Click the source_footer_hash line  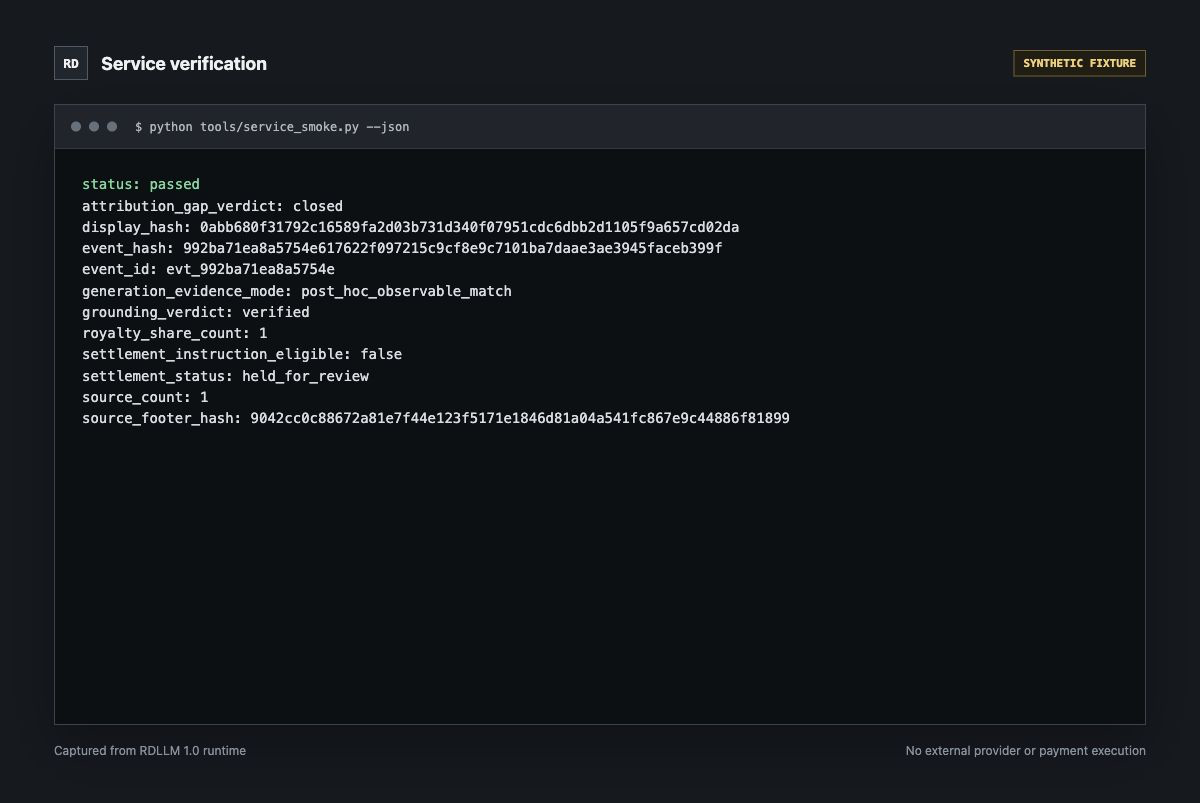pyautogui.click(x=436, y=418)
